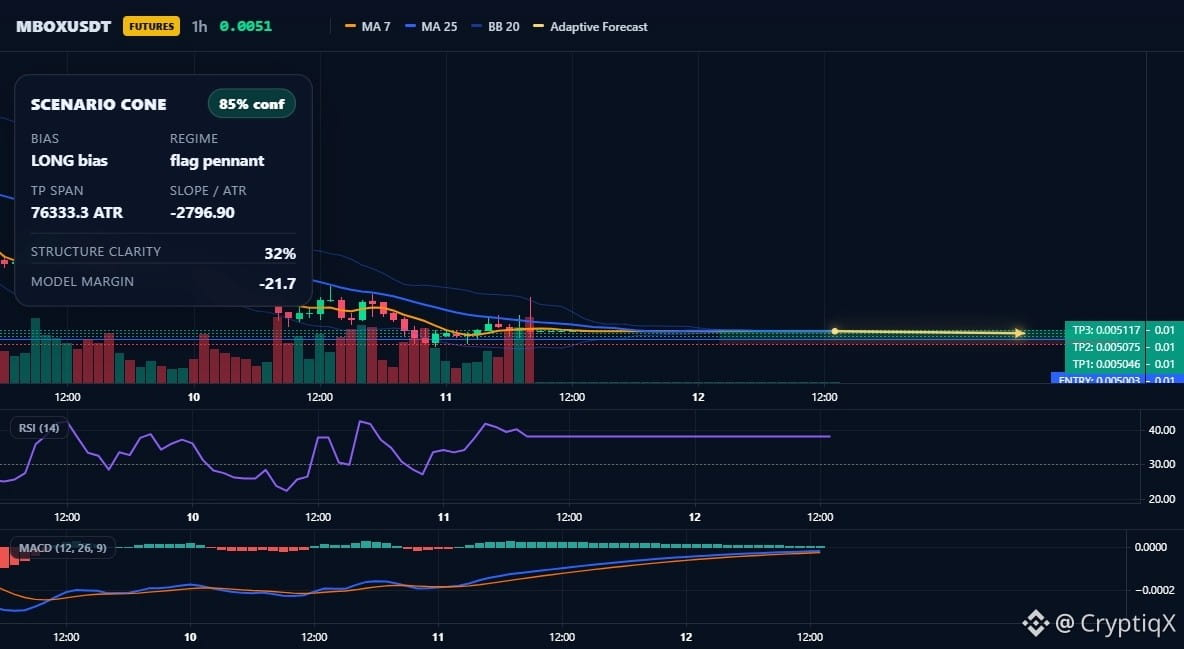
Task: Click the REGIME field label
Action: tap(194, 138)
